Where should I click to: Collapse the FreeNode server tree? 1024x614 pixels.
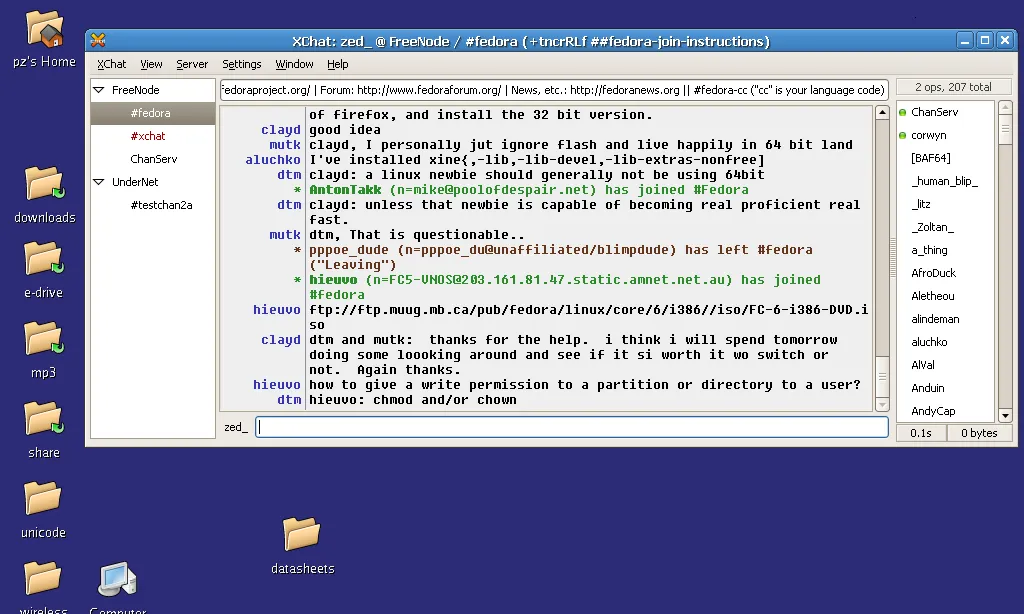point(99,90)
